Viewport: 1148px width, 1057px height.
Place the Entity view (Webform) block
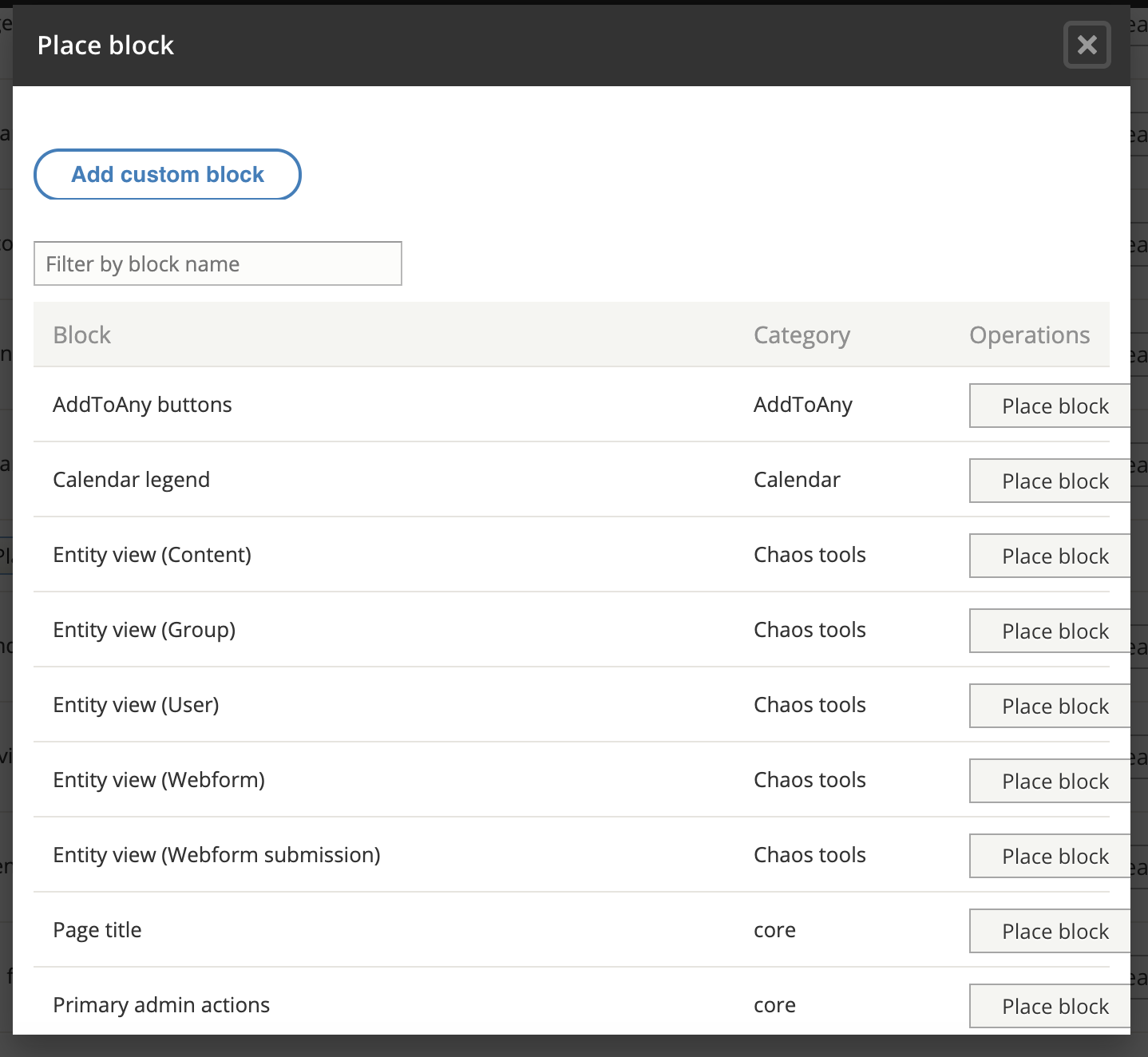[x=1050, y=781]
